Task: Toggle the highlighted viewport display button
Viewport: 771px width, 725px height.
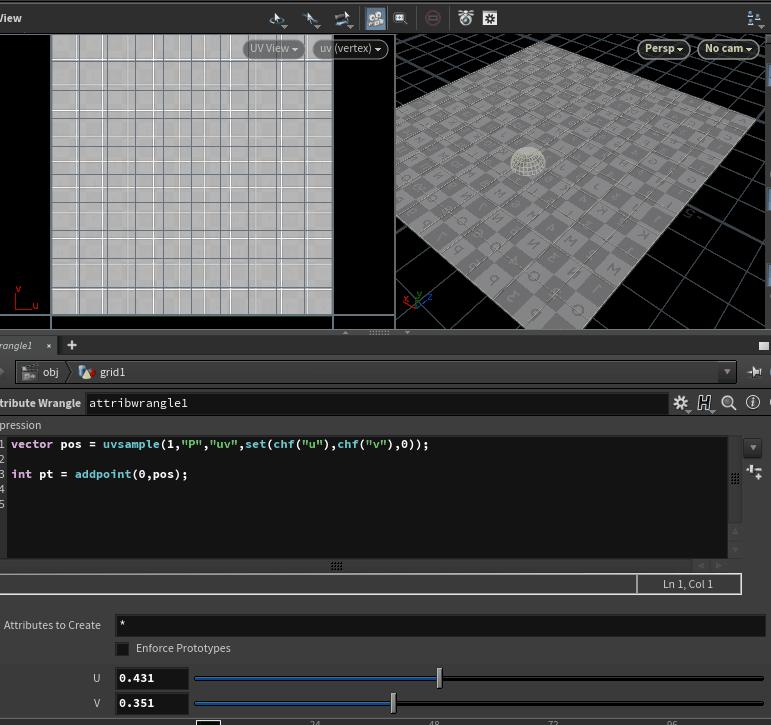Action: 376,18
